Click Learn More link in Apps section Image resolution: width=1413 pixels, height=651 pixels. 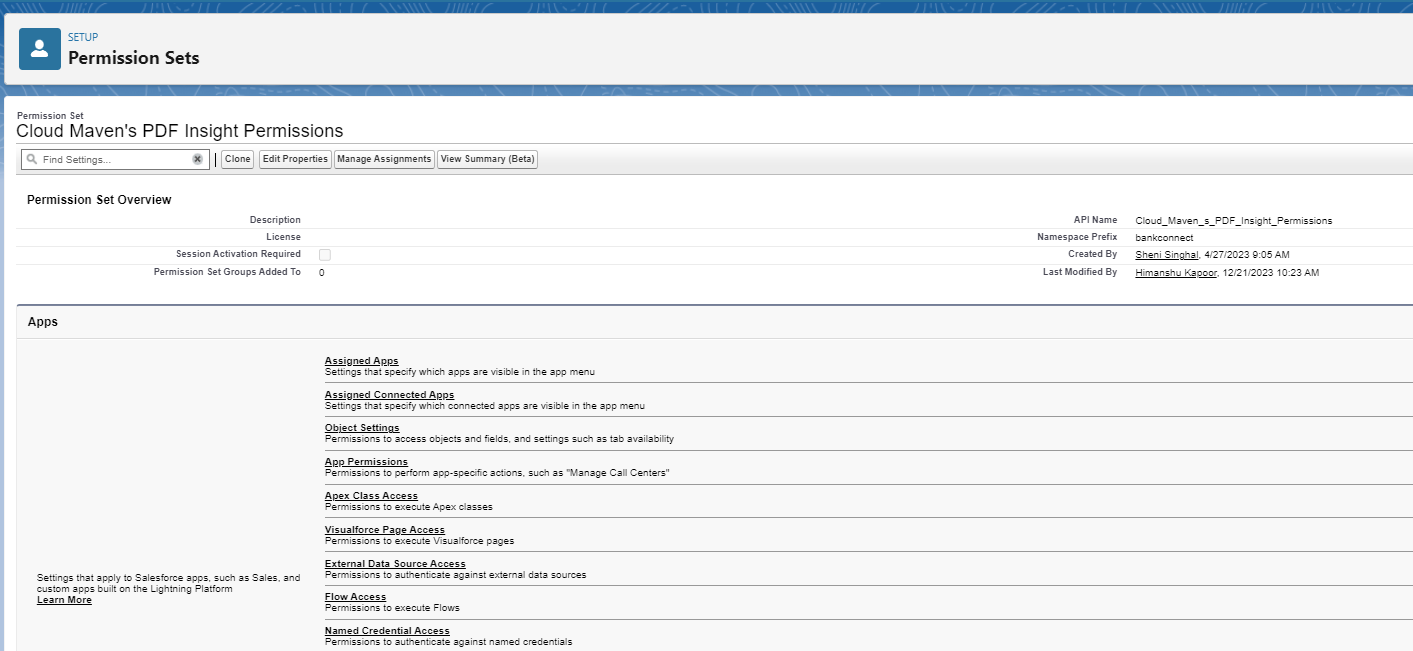[x=64, y=600]
